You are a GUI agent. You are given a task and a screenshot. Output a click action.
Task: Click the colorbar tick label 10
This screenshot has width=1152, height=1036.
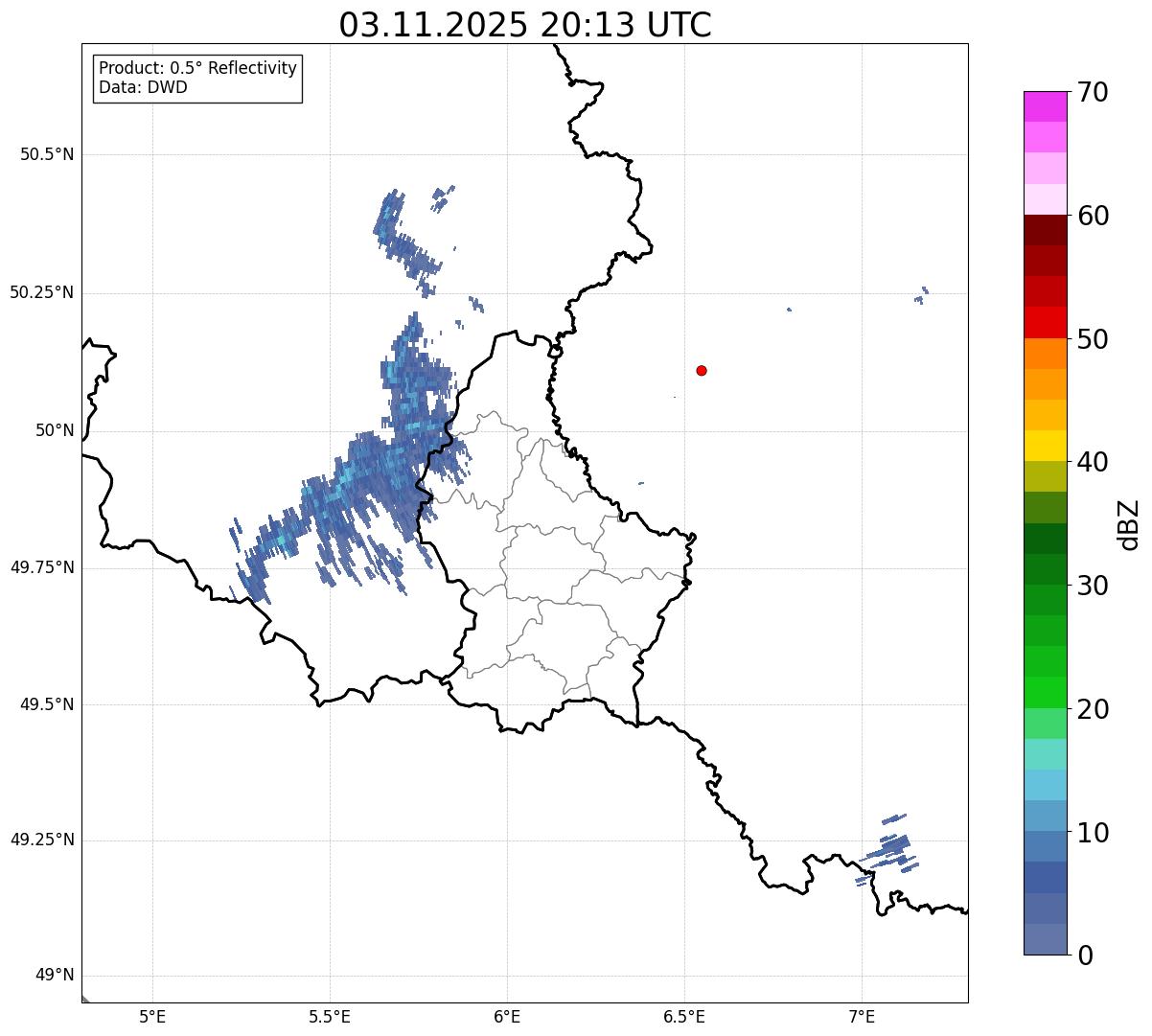pyautogui.click(x=1093, y=833)
